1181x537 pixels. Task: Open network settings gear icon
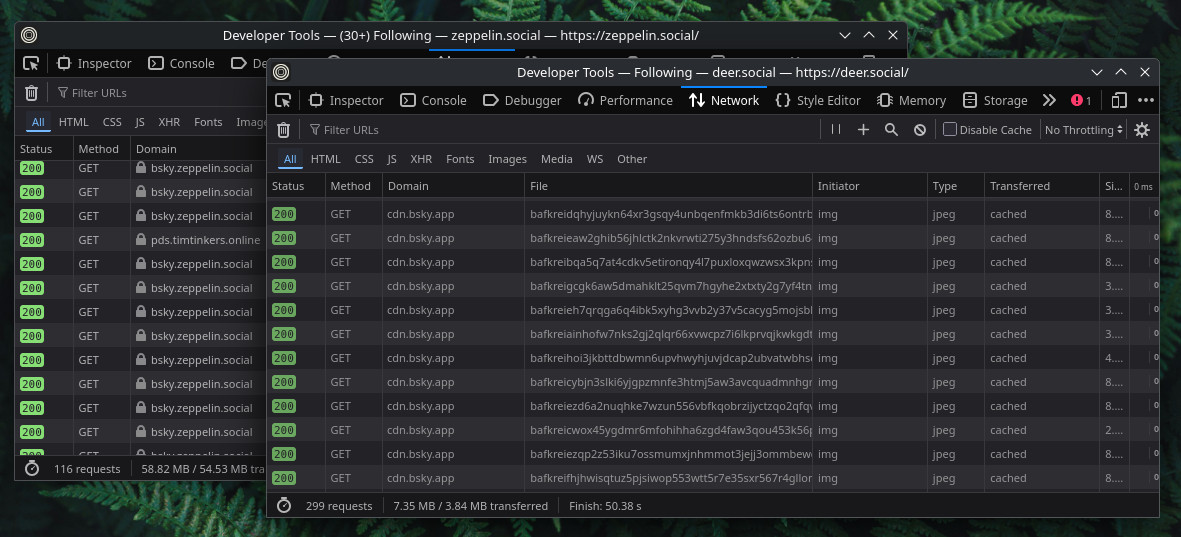pos(1142,130)
